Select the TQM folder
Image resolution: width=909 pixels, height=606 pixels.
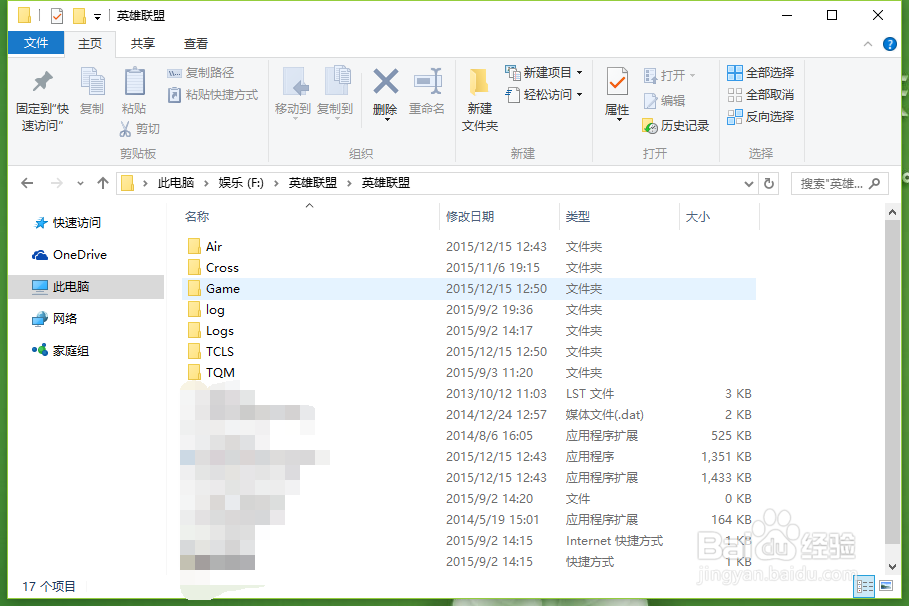click(468, 373)
